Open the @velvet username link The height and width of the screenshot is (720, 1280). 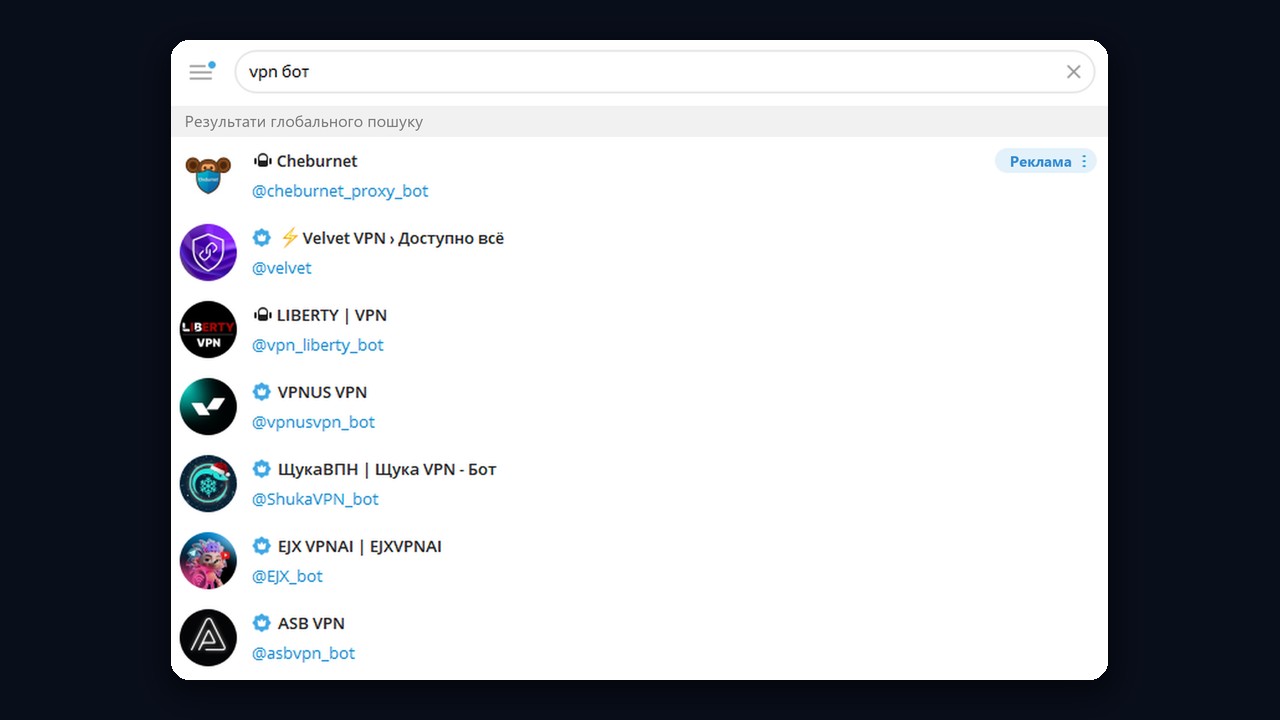(x=282, y=268)
